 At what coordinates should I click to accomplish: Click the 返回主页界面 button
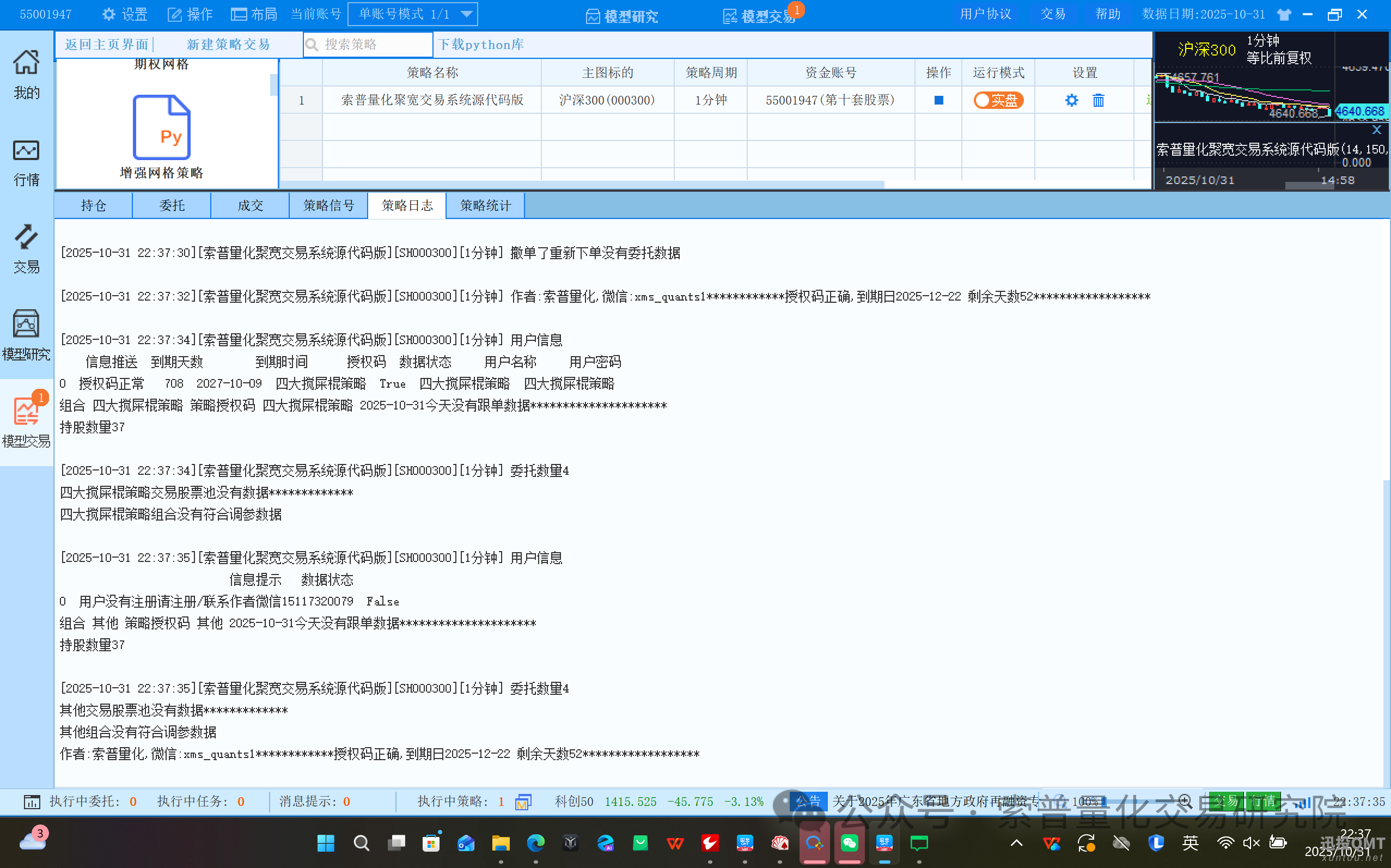click(106, 44)
